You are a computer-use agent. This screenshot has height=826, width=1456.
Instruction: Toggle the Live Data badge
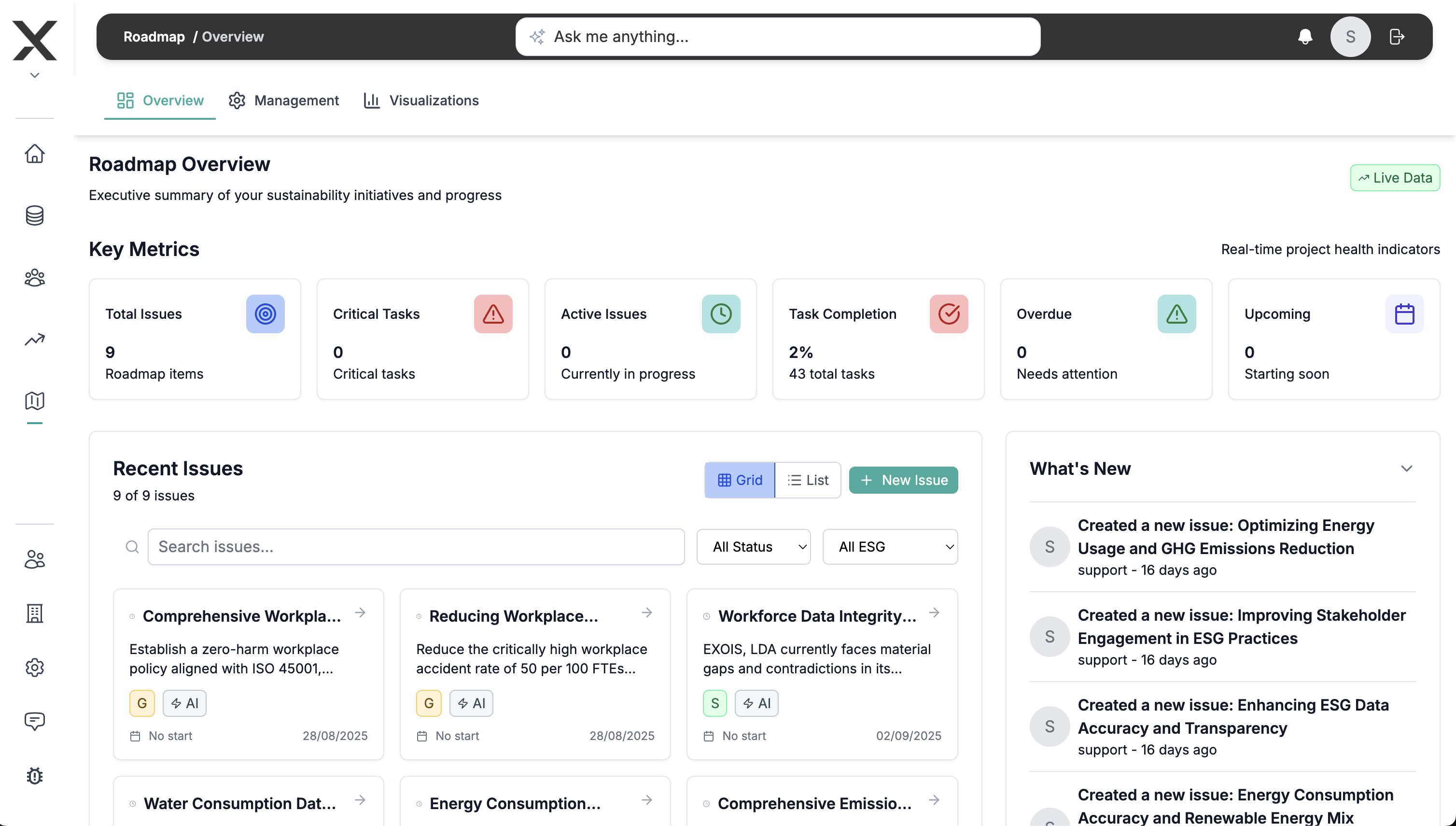pos(1394,178)
